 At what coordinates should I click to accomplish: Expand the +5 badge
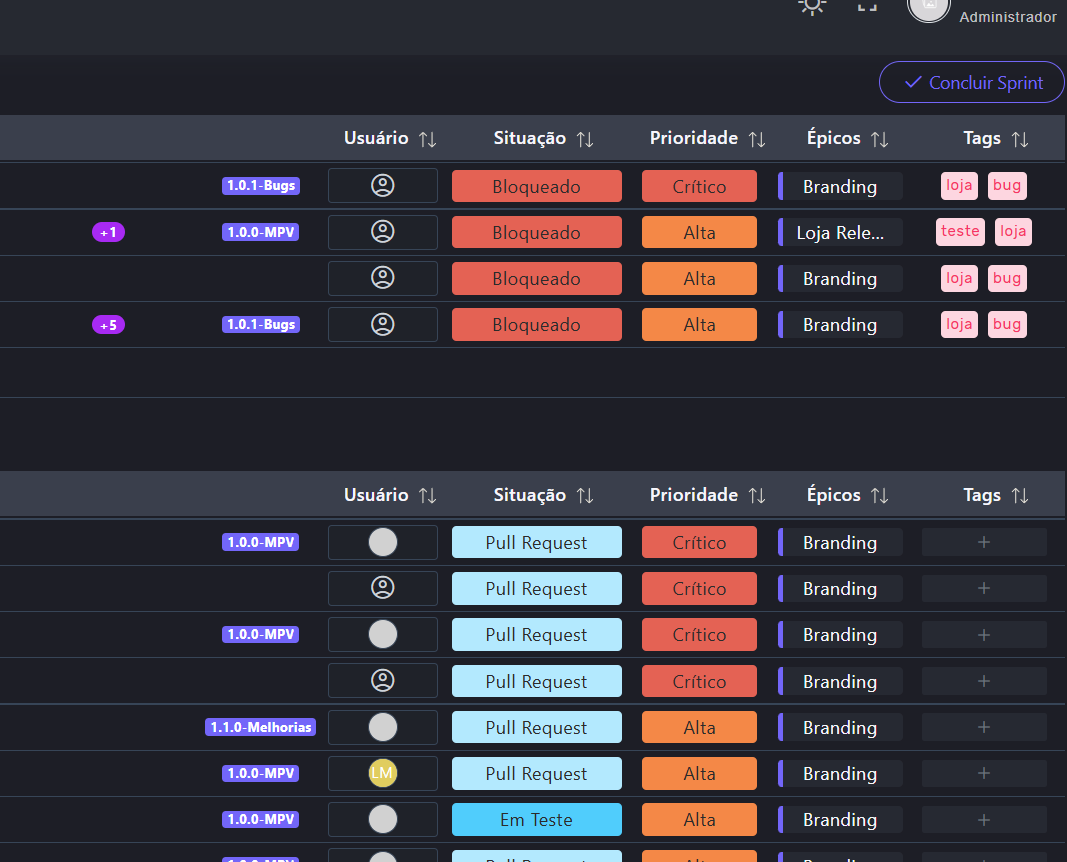click(x=108, y=324)
